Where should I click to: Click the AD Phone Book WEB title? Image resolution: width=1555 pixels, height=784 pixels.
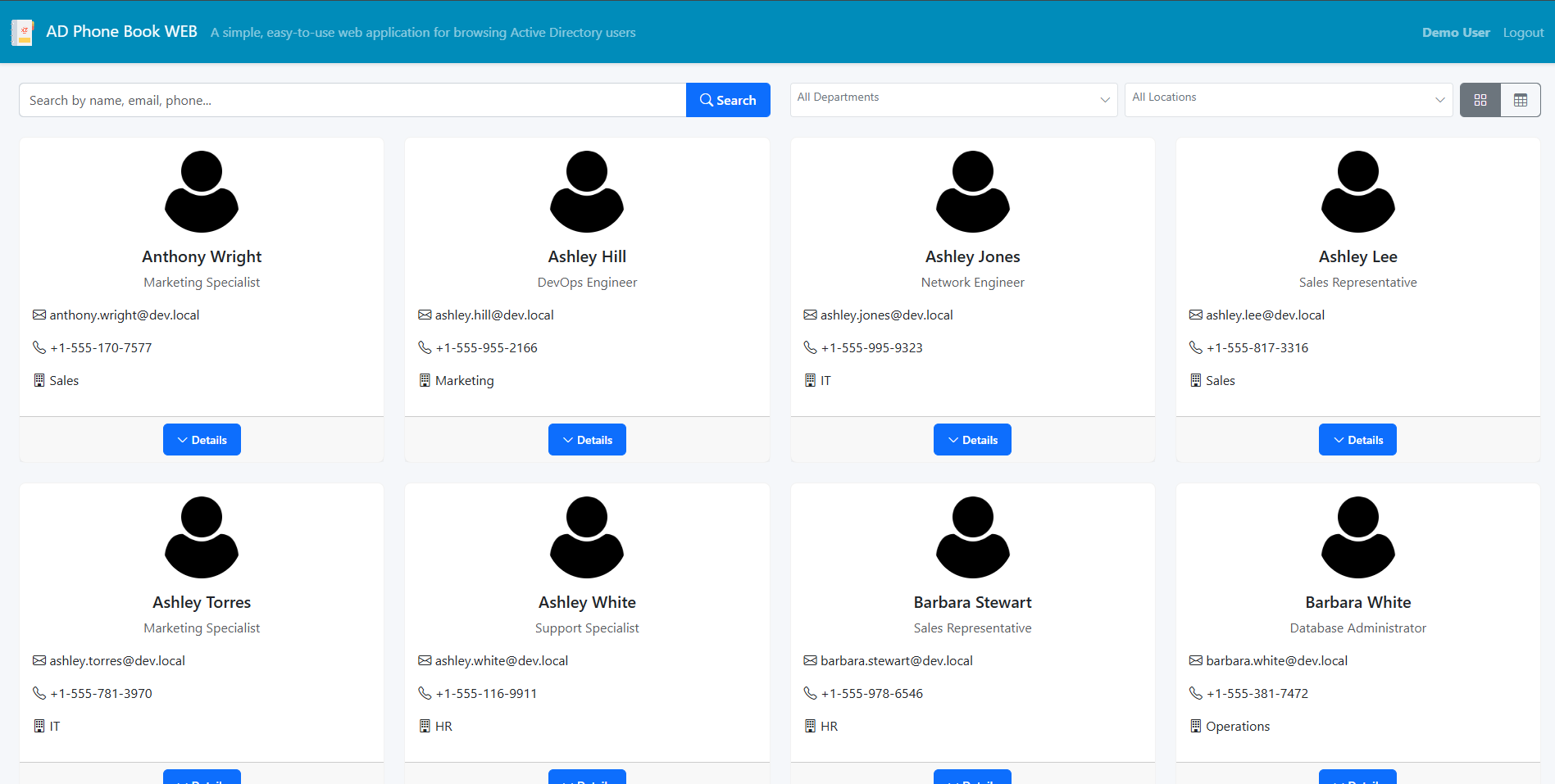coord(121,32)
